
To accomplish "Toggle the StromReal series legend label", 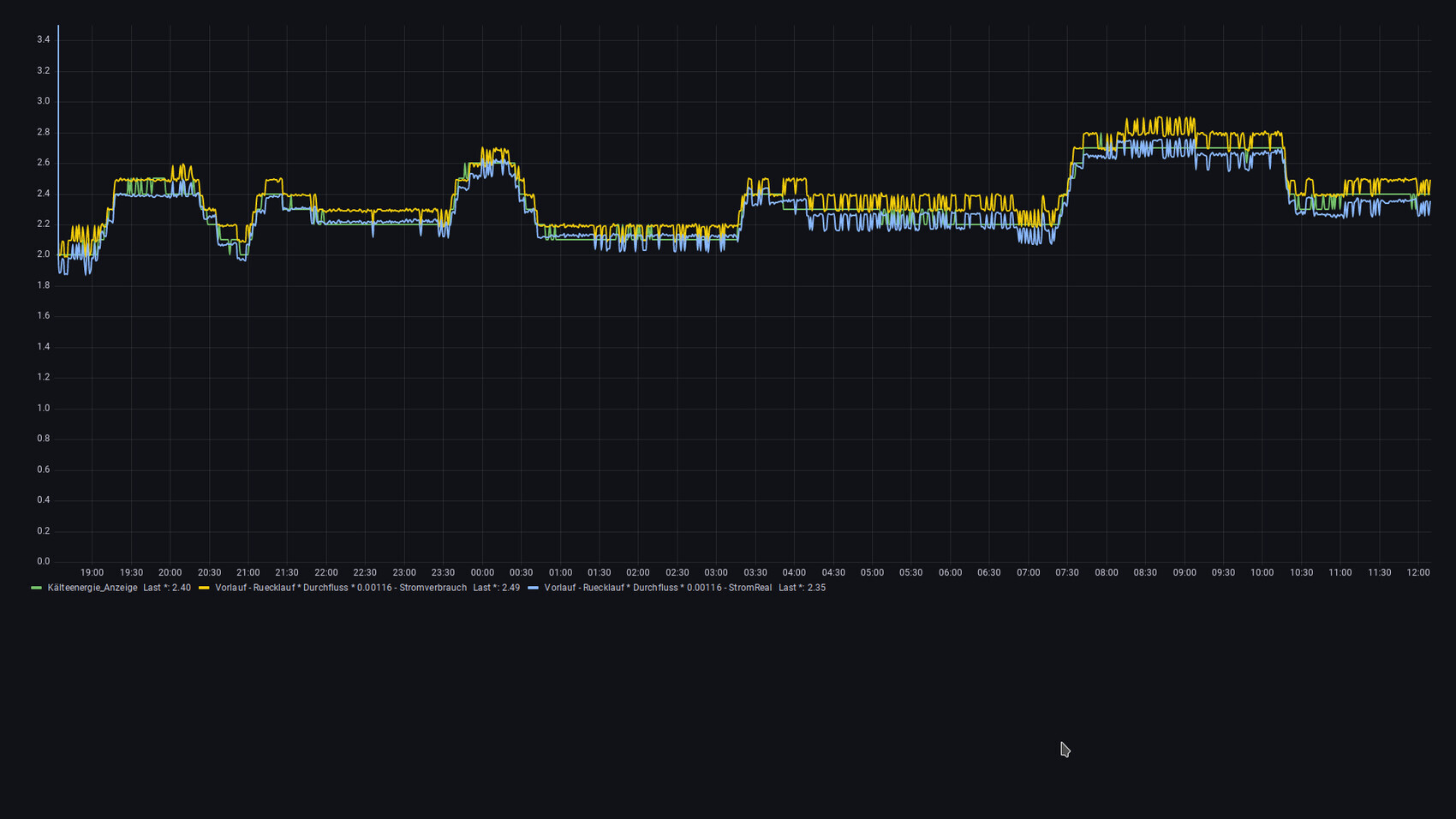I will coord(657,588).
